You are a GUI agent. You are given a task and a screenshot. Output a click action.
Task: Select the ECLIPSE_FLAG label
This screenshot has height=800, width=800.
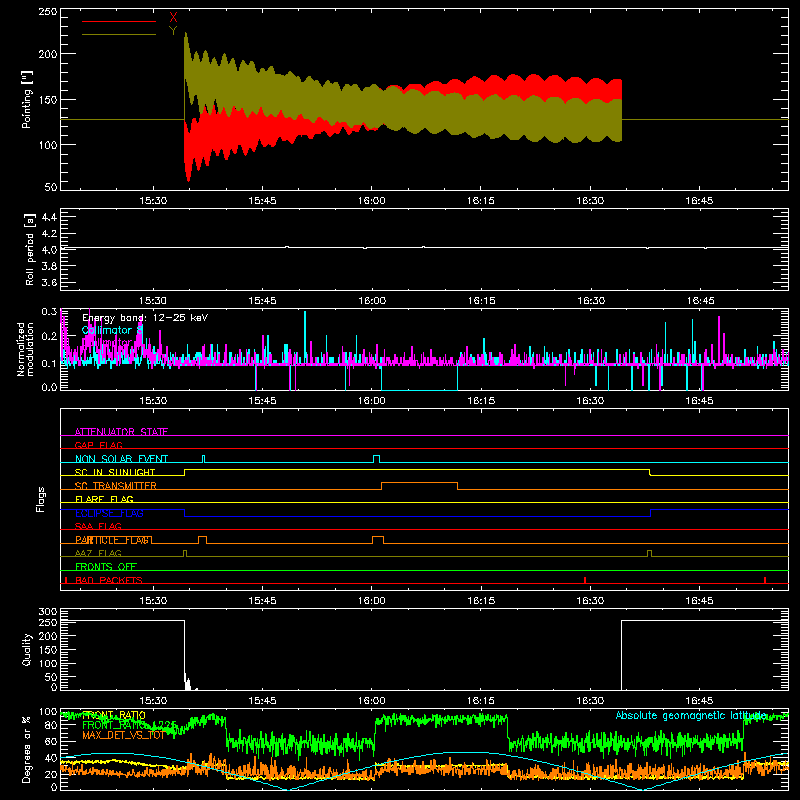[x=109, y=513]
